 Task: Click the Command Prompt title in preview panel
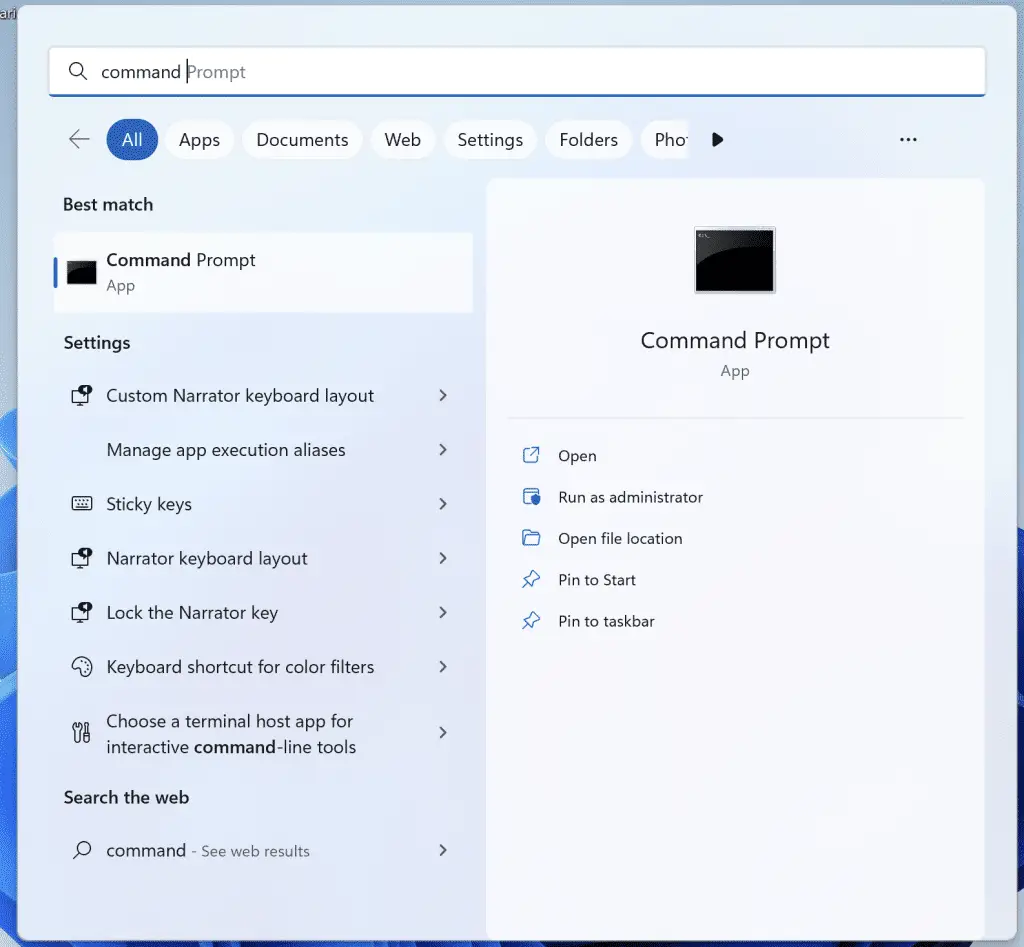[x=735, y=340]
